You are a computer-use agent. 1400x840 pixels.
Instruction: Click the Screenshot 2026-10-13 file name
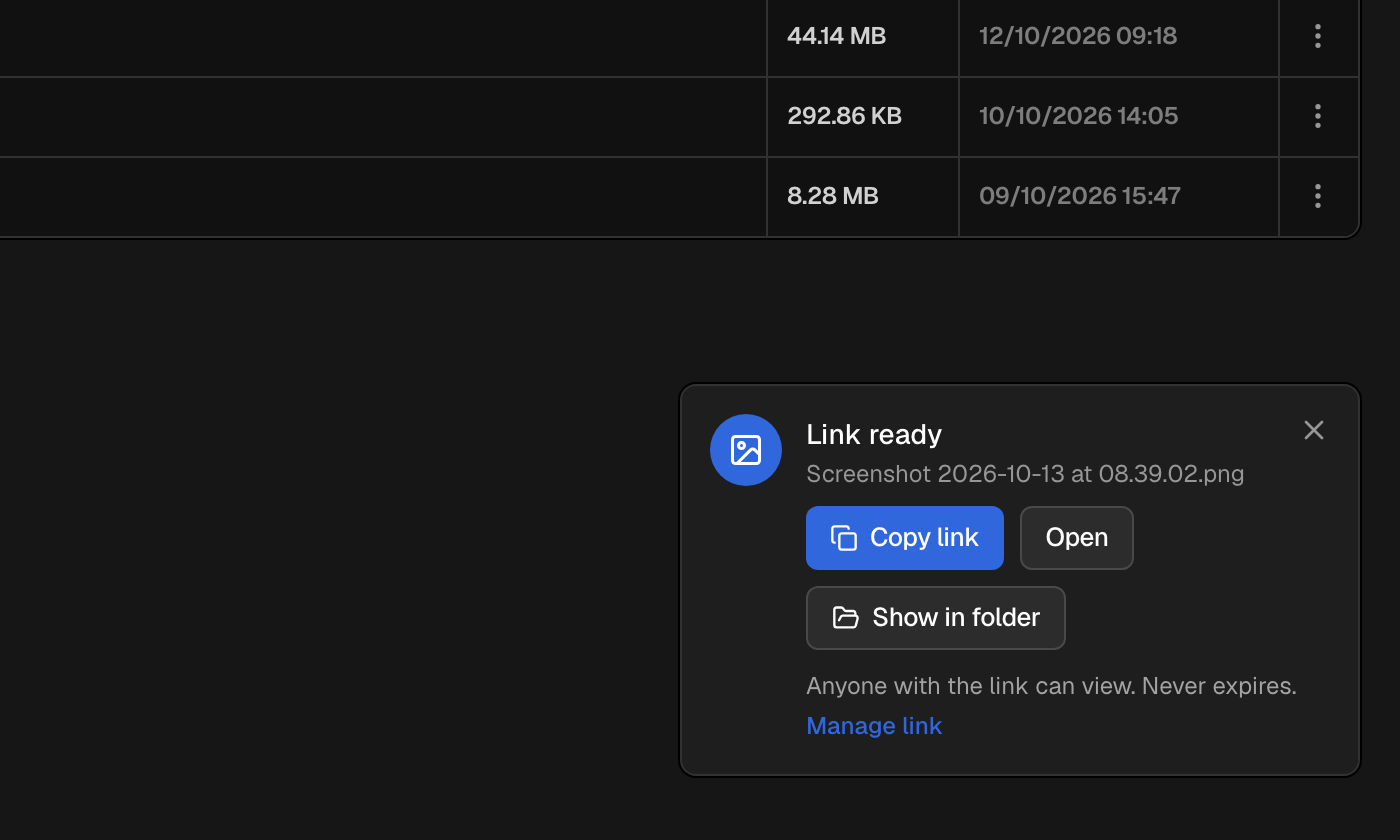(x=1025, y=474)
